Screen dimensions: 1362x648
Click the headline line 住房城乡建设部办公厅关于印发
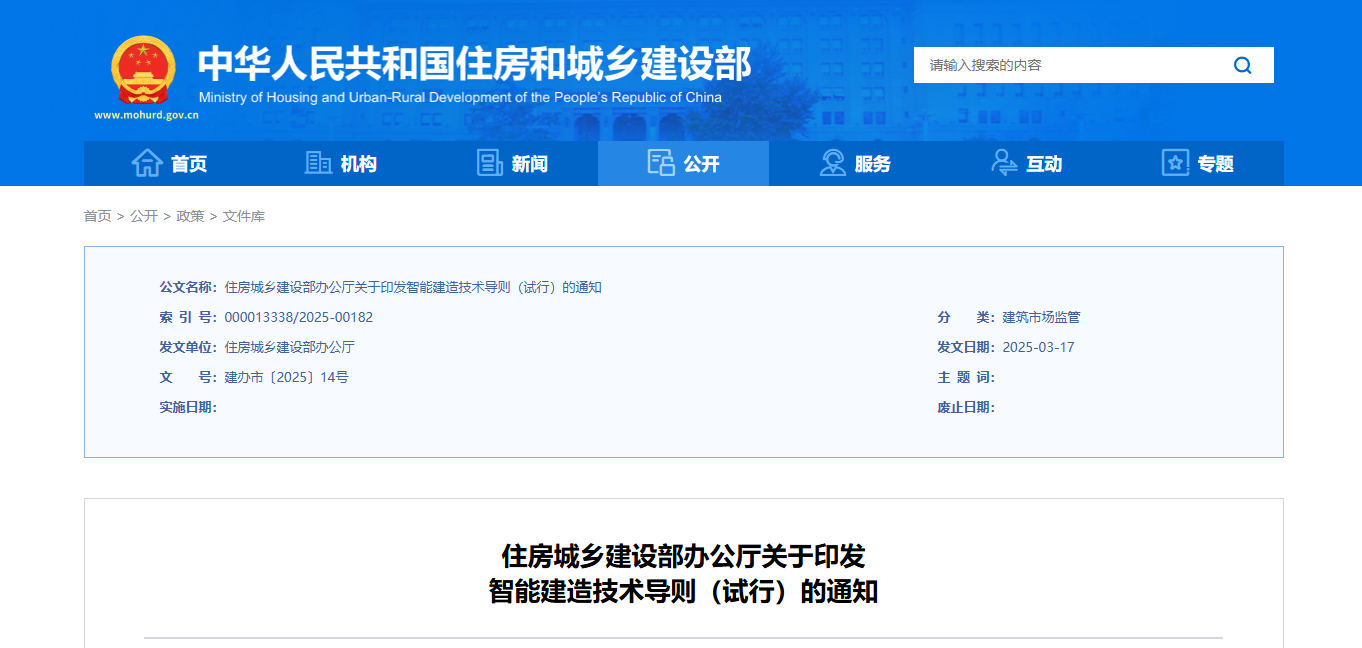click(x=683, y=555)
